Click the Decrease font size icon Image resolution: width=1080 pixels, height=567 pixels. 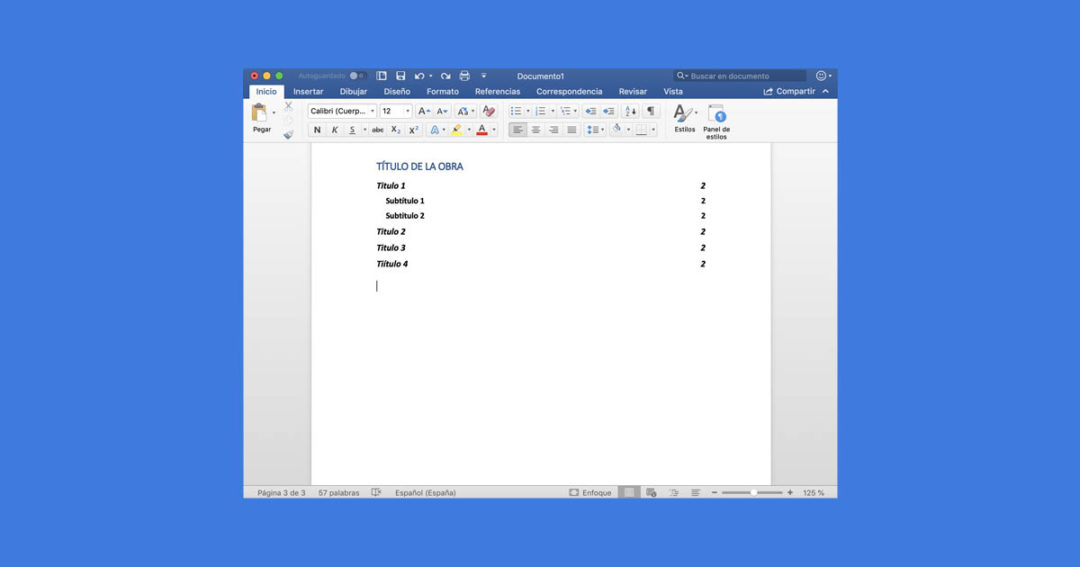tap(442, 111)
